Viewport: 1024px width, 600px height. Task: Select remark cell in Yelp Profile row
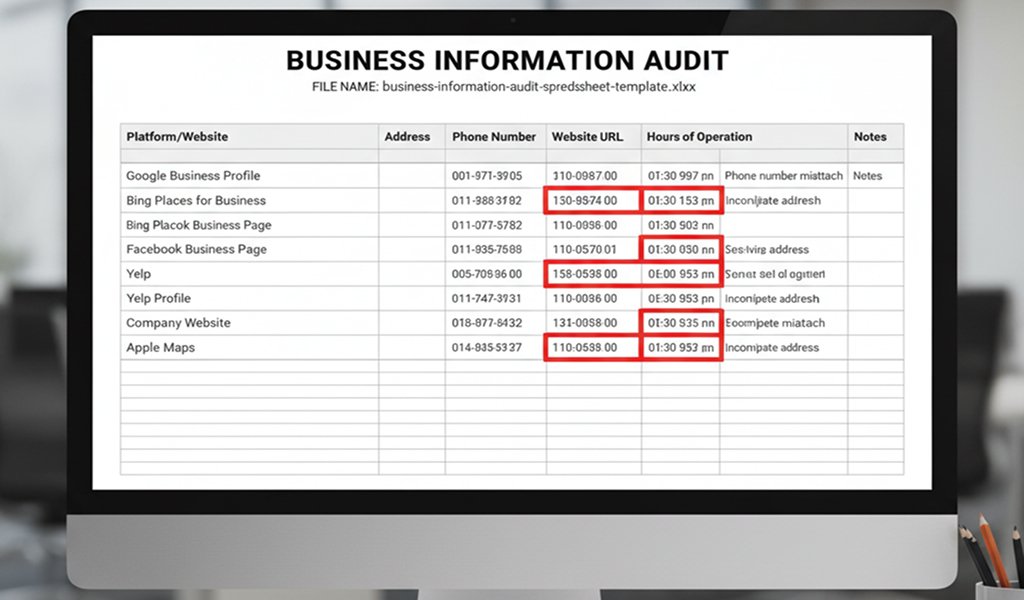pyautogui.click(x=784, y=298)
